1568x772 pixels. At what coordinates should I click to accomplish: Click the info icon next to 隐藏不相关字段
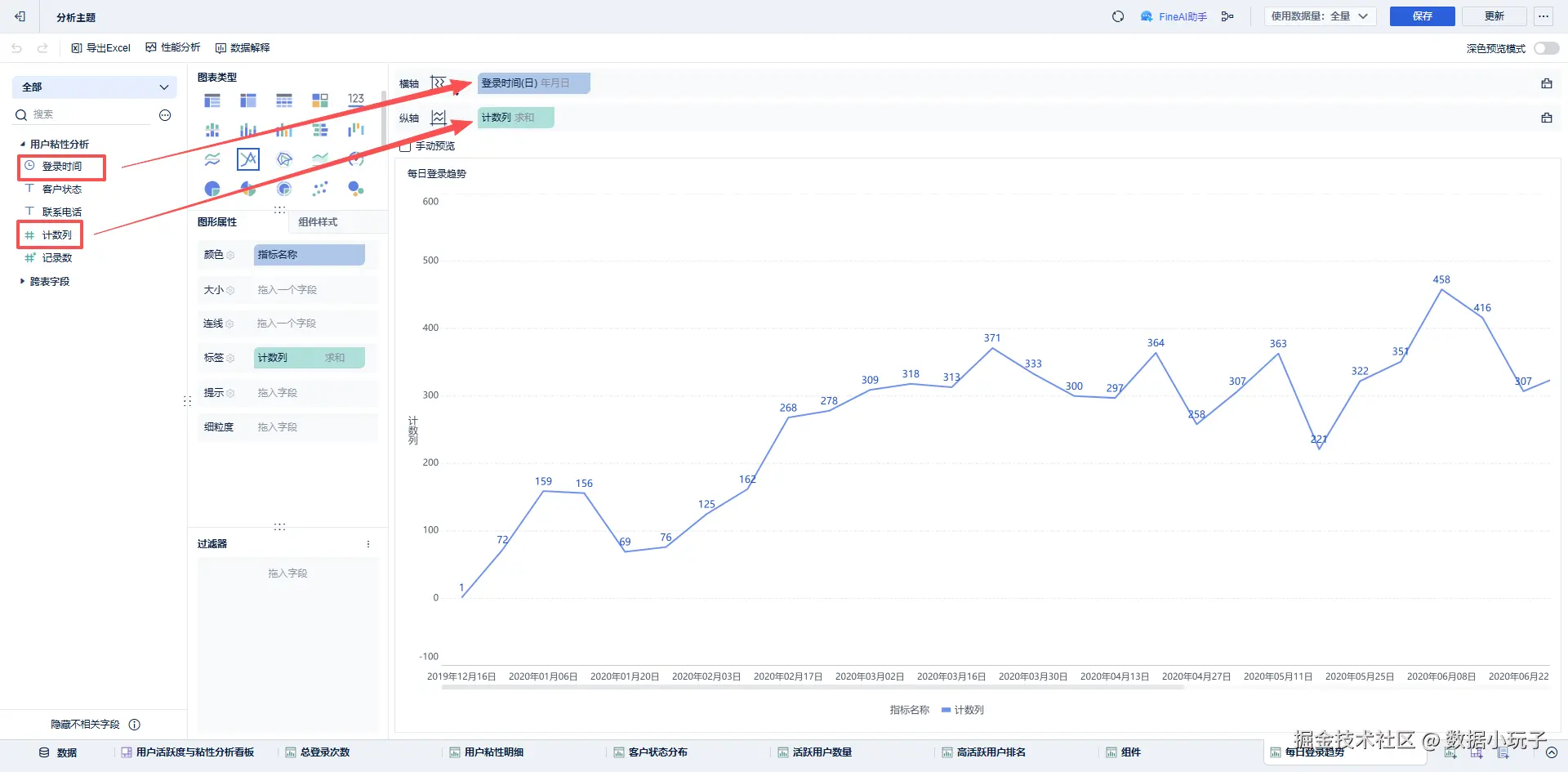click(x=135, y=725)
